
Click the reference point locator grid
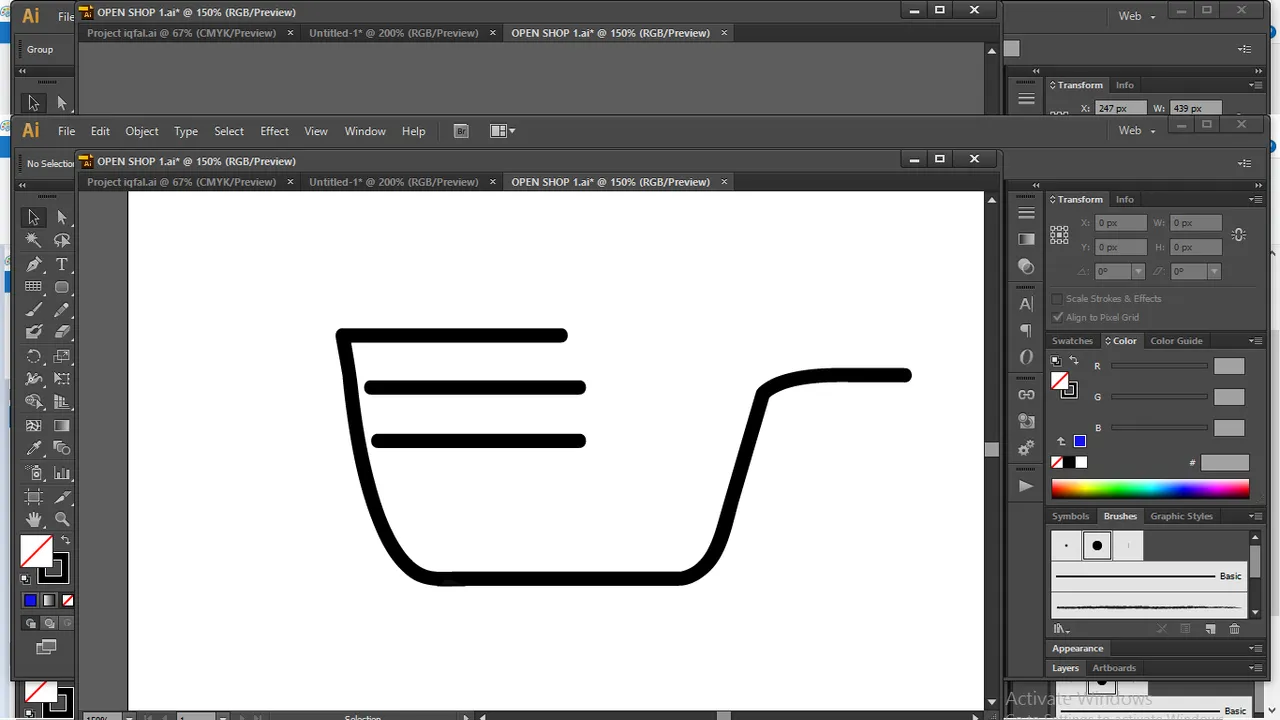click(x=1059, y=234)
